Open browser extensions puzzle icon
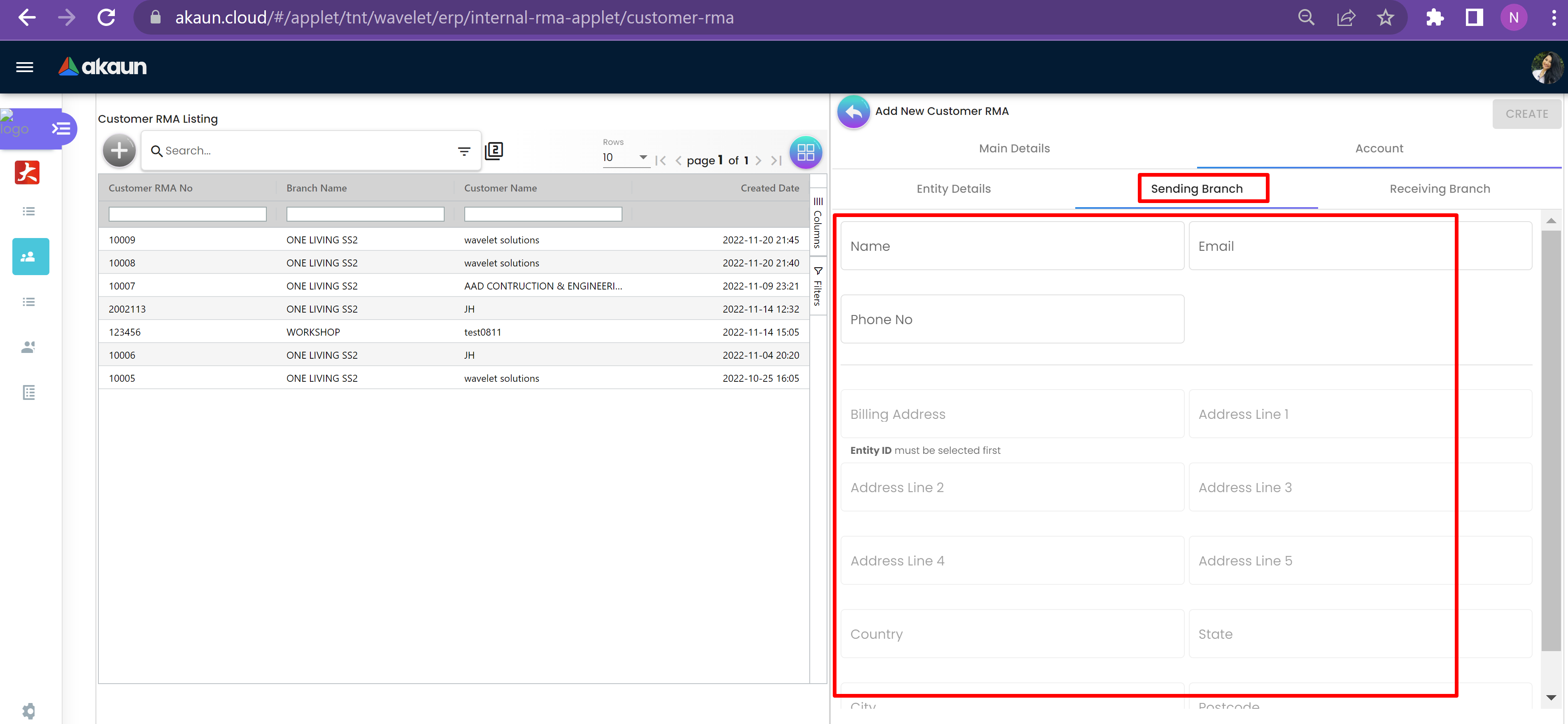 pyautogui.click(x=1435, y=18)
